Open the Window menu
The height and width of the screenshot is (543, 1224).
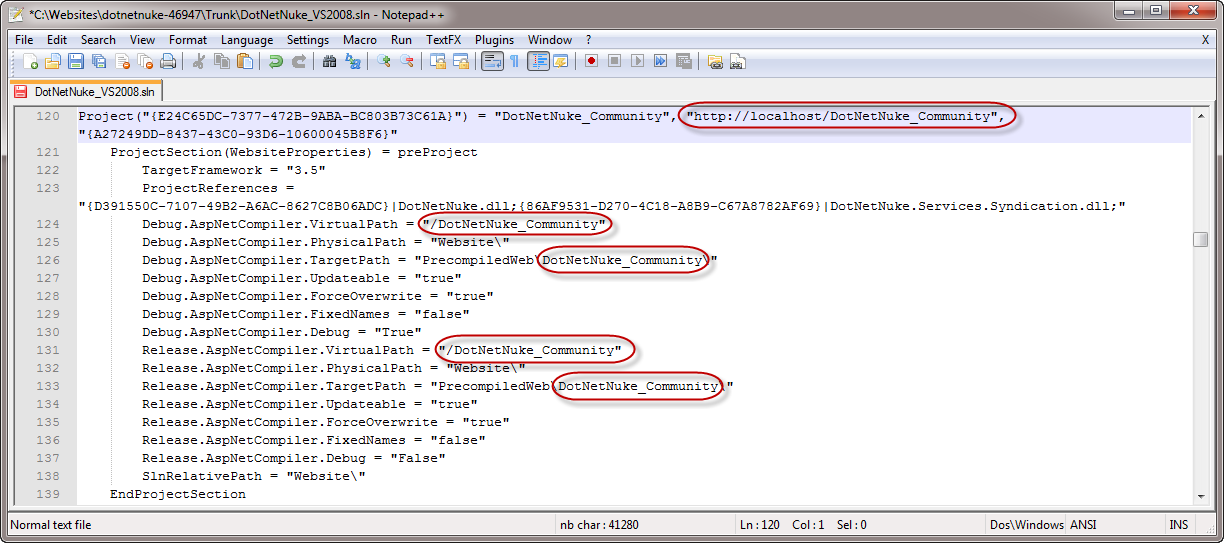coord(550,40)
